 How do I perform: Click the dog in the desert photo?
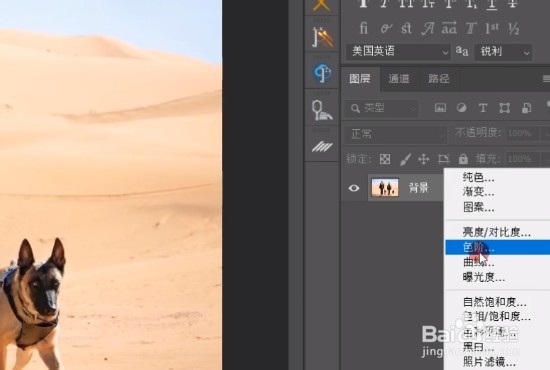(32, 304)
